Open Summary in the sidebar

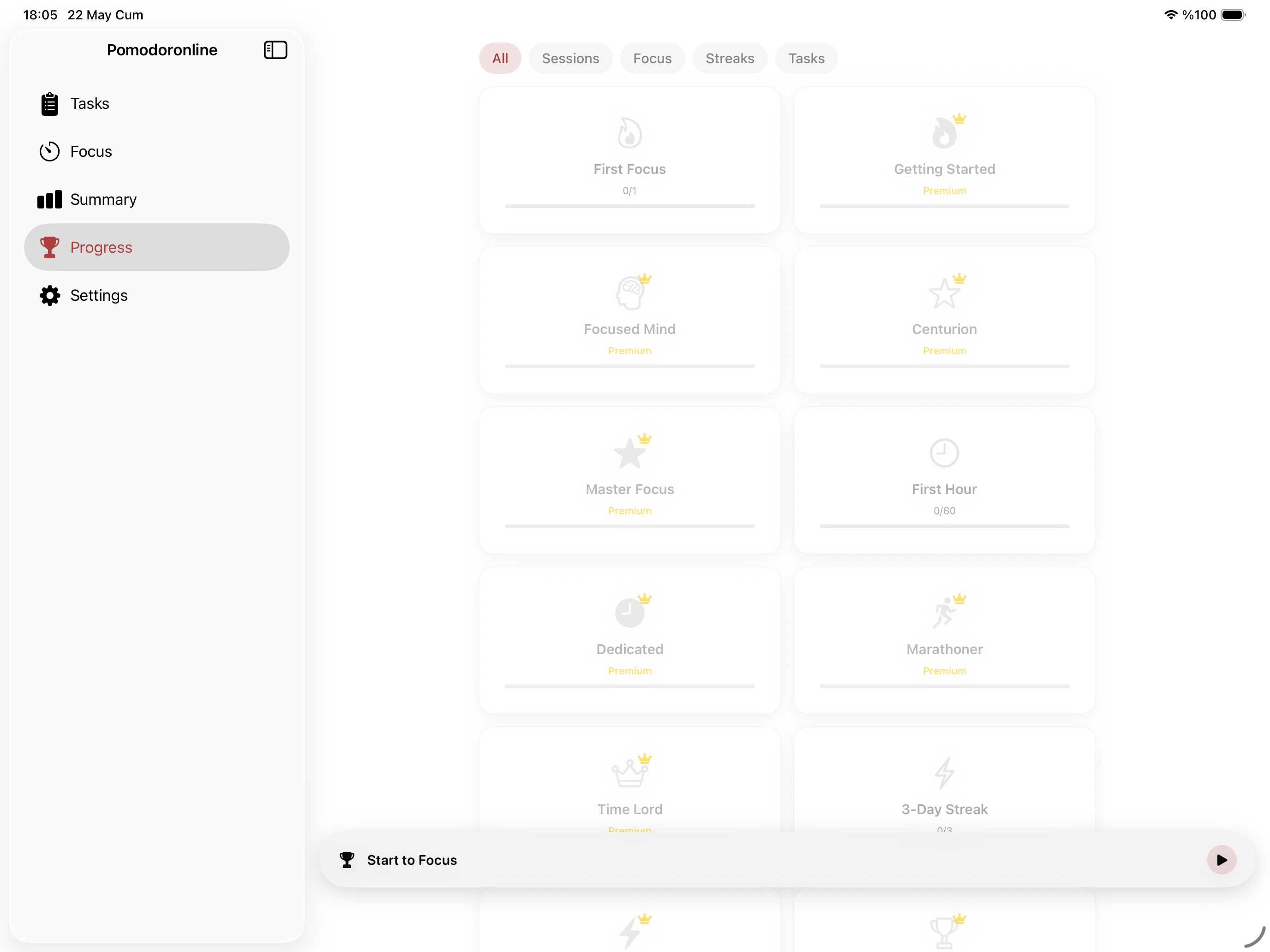157,199
